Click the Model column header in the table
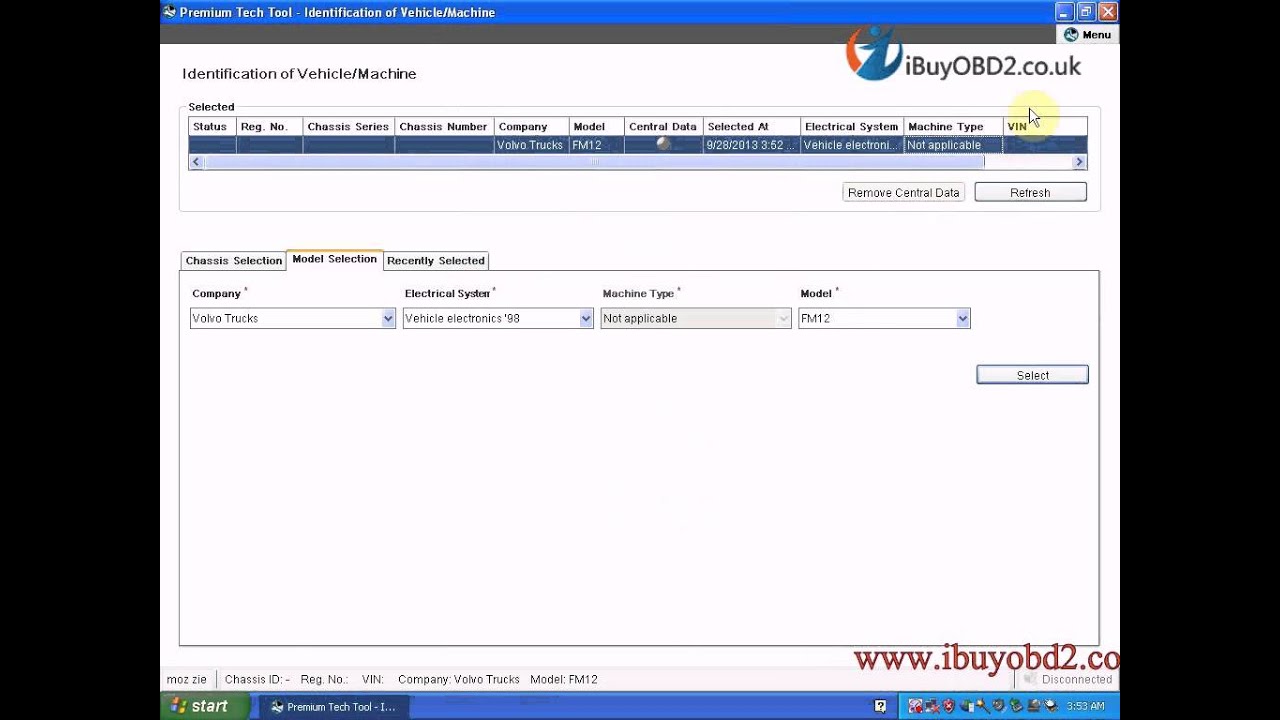1280x720 pixels. click(x=596, y=126)
